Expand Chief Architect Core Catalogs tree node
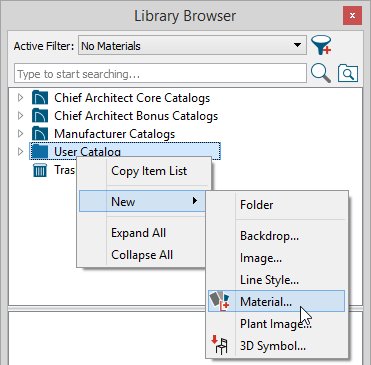The width and height of the screenshot is (371, 365). (21, 98)
